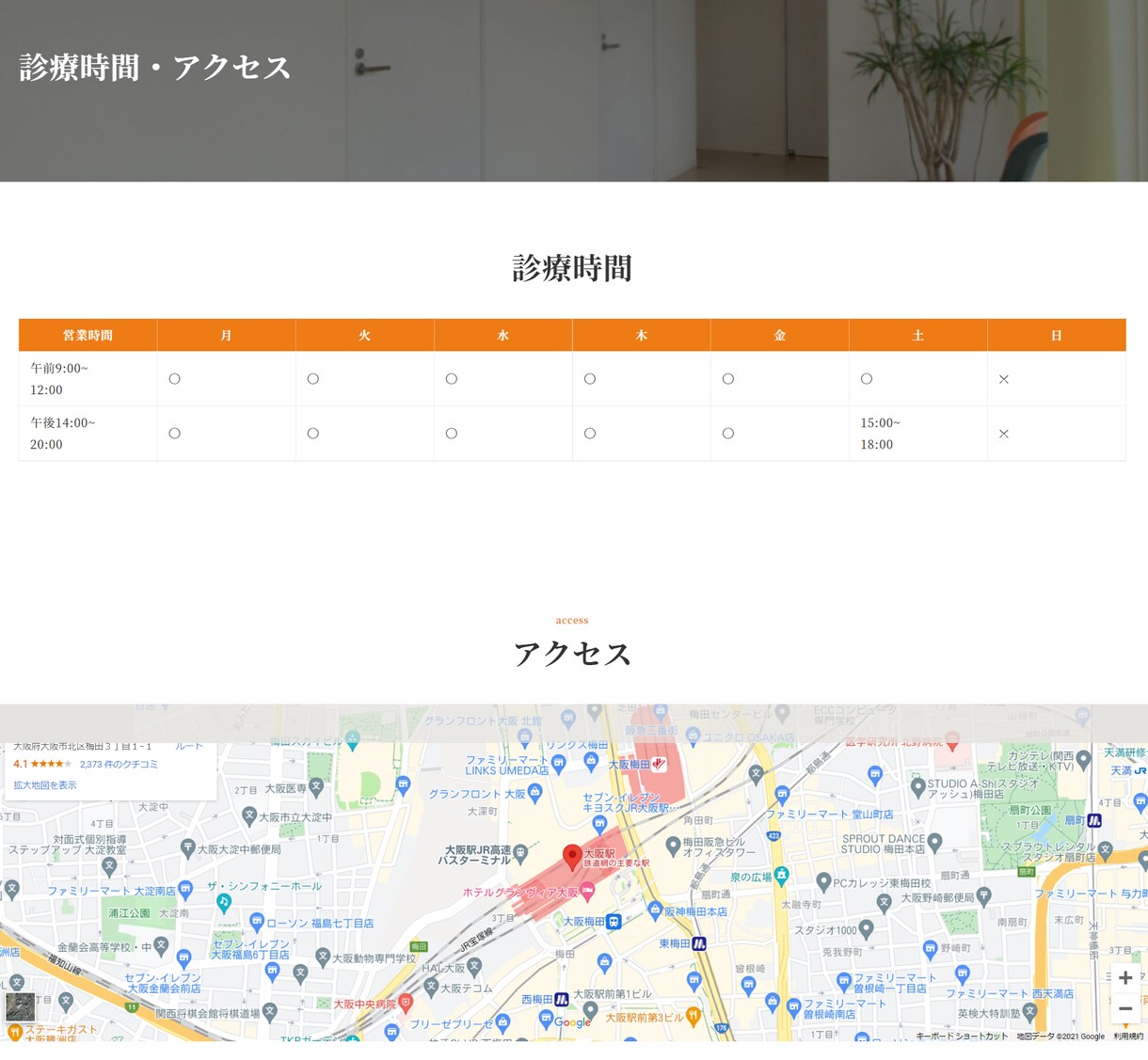Select the 大阪梅田 Hankyu station icon
Image resolution: width=1148 pixels, height=1060 pixels.
coord(660,764)
